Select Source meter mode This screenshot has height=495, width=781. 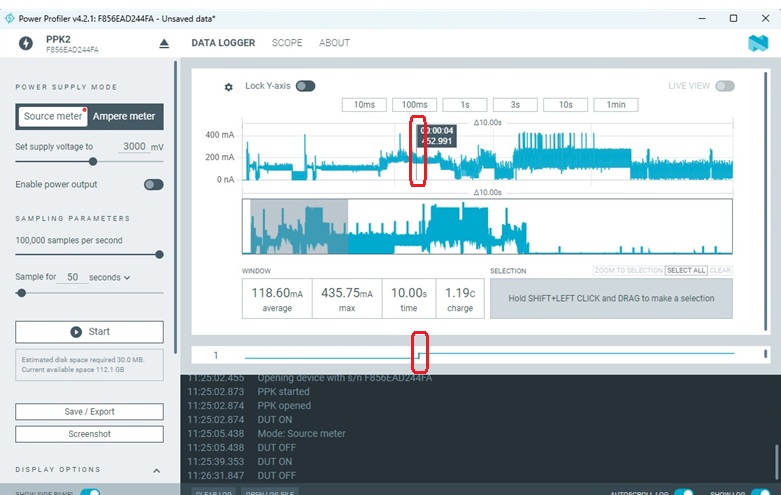(x=53, y=116)
